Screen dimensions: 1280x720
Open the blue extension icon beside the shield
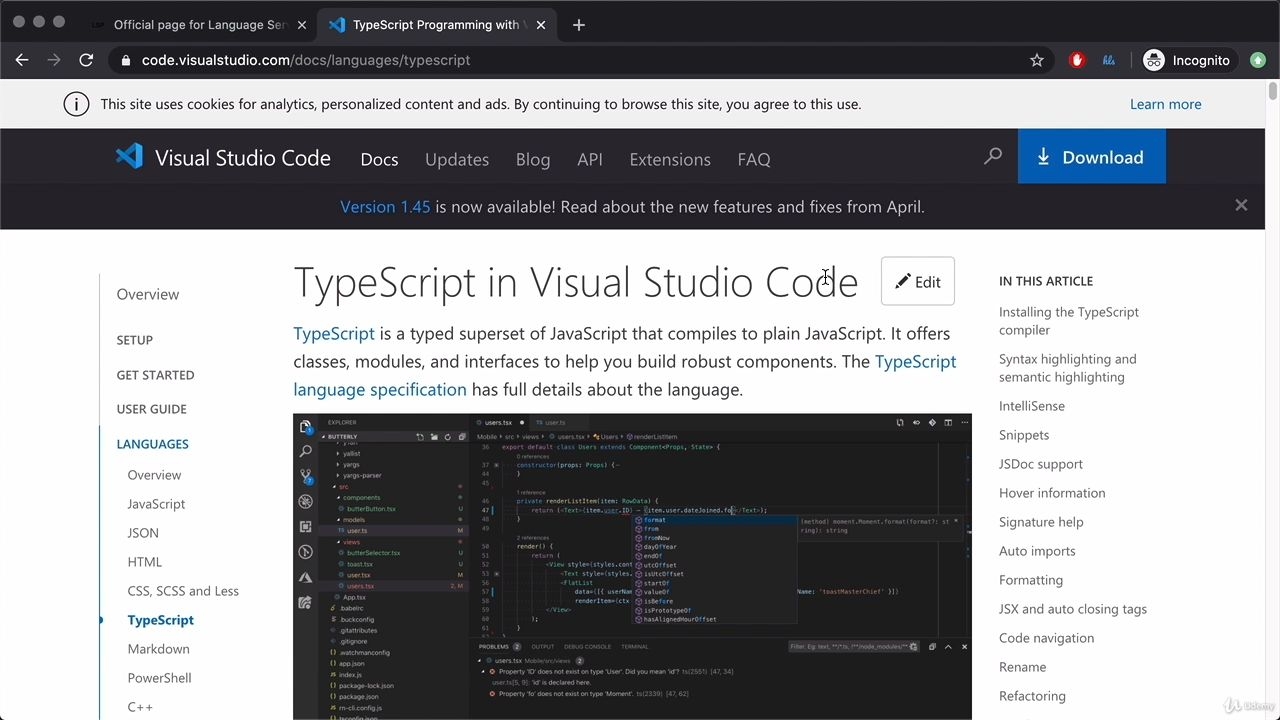click(1109, 60)
